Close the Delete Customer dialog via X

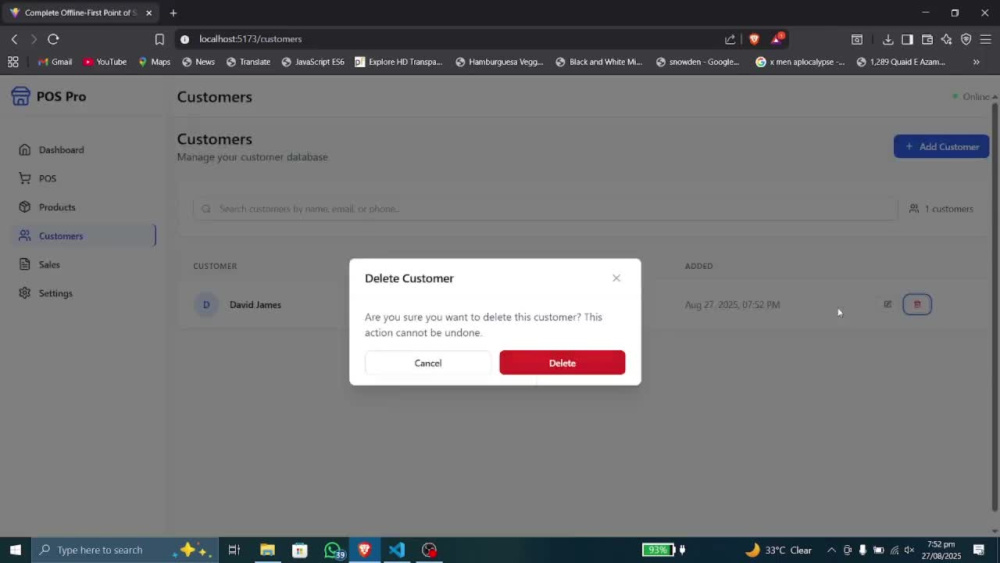(x=616, y=278)
